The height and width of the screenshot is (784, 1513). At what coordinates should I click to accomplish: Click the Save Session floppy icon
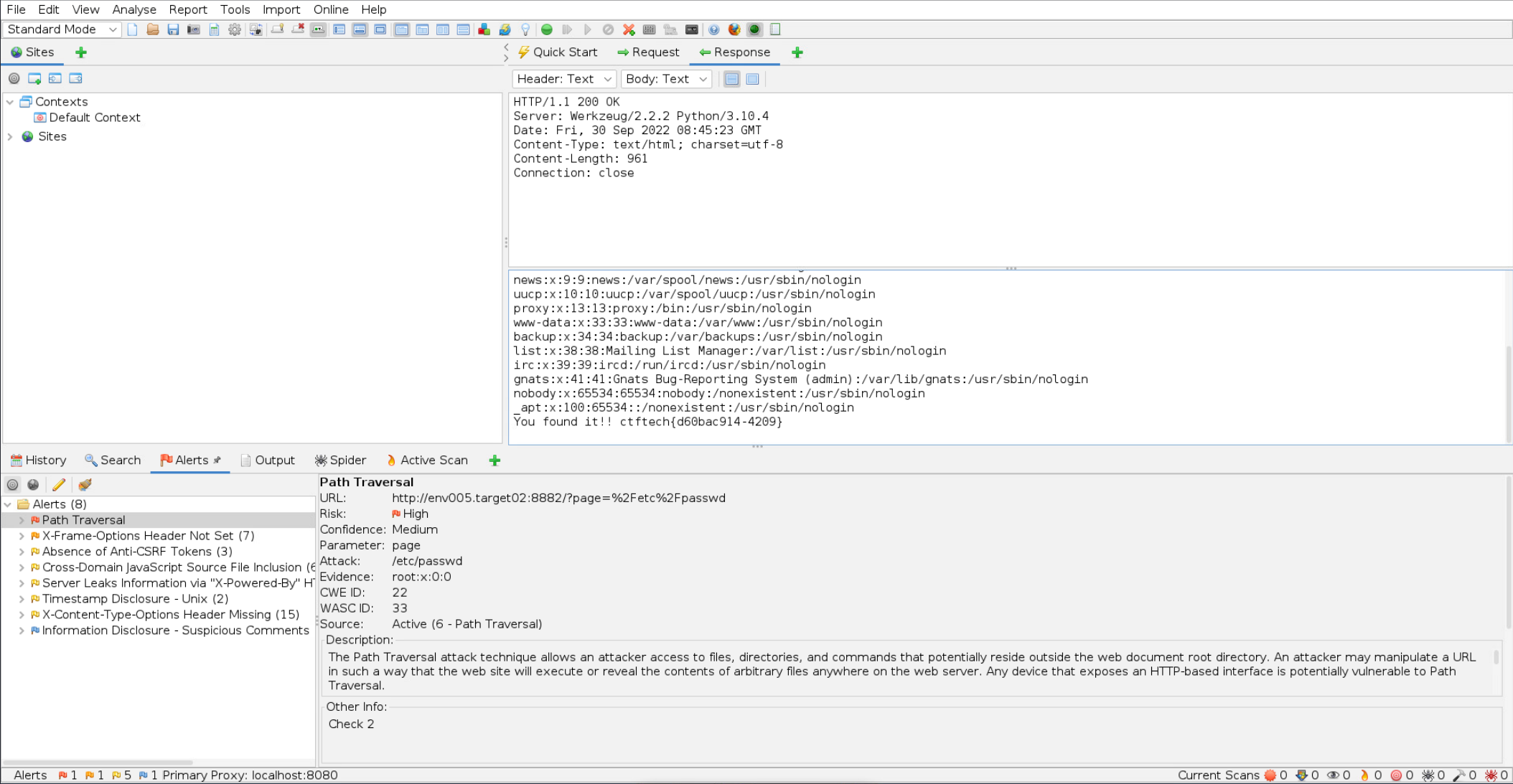tap(173, 29)
